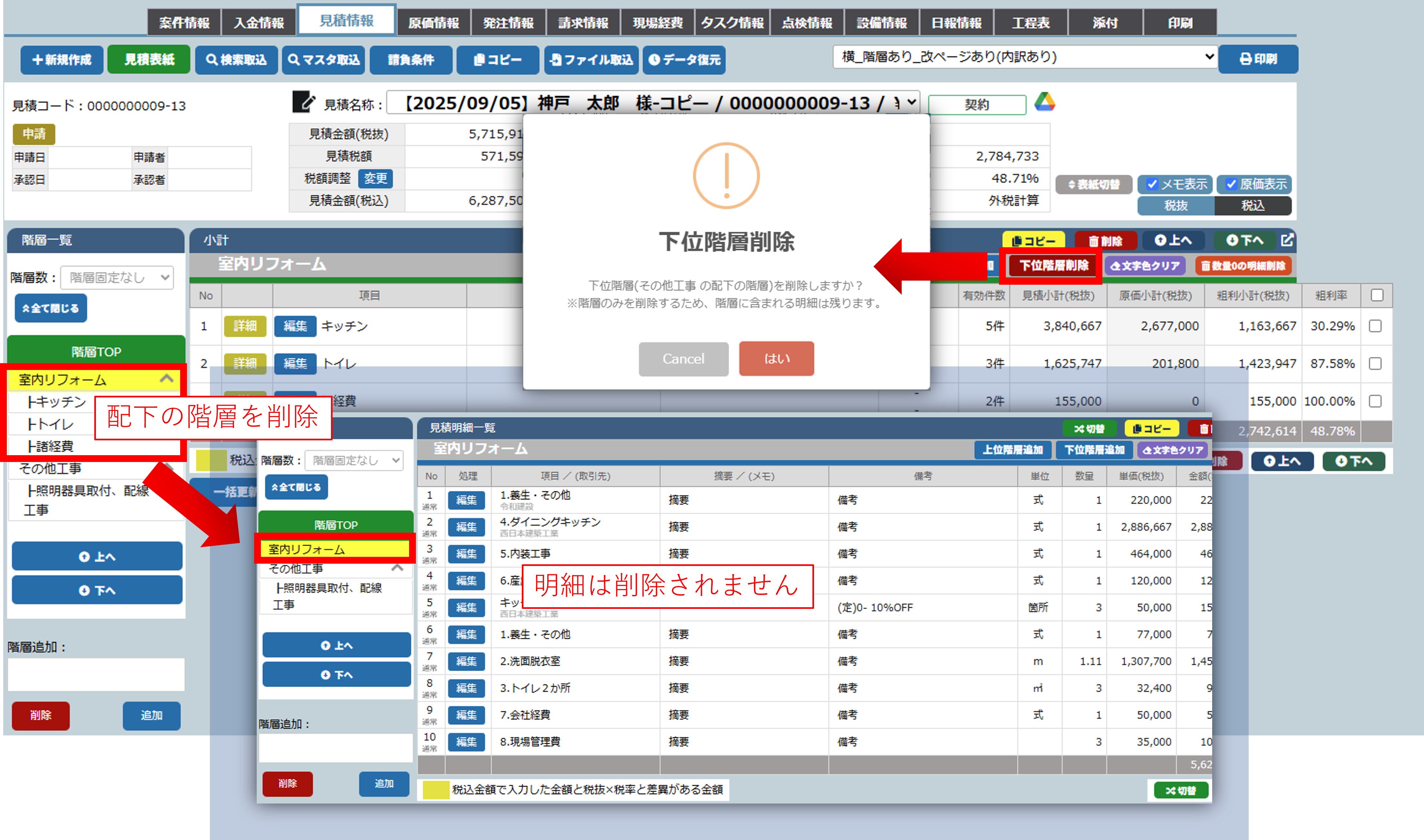Click the 請負条件 button

411,59
